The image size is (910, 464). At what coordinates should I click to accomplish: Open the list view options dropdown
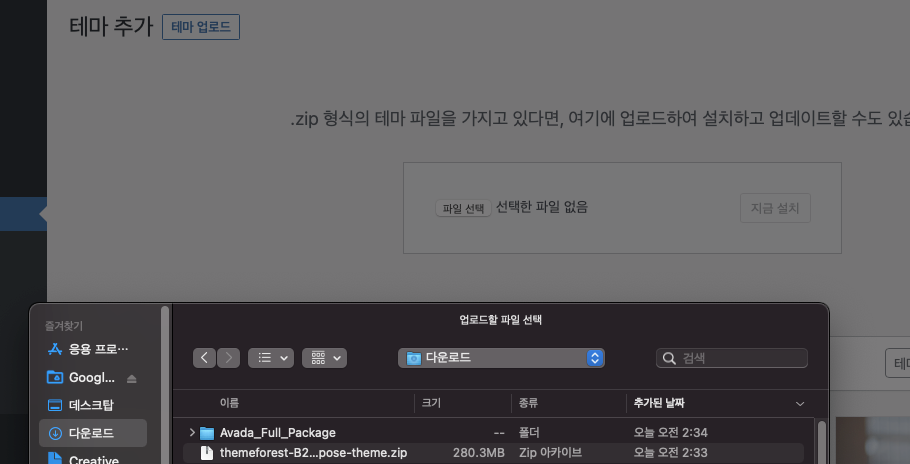(x=271, y=358)
